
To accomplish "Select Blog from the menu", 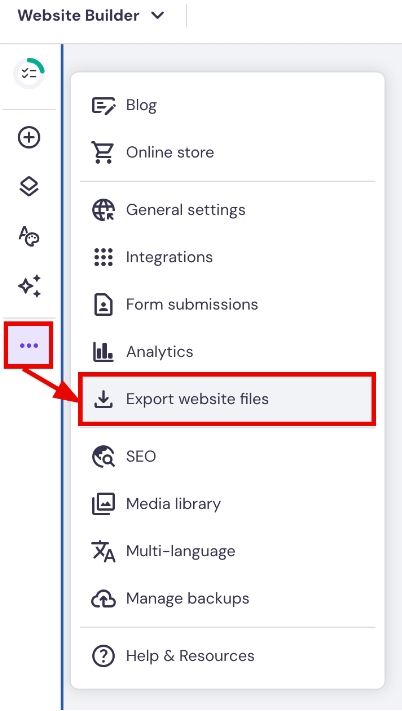I will point(228,105).
